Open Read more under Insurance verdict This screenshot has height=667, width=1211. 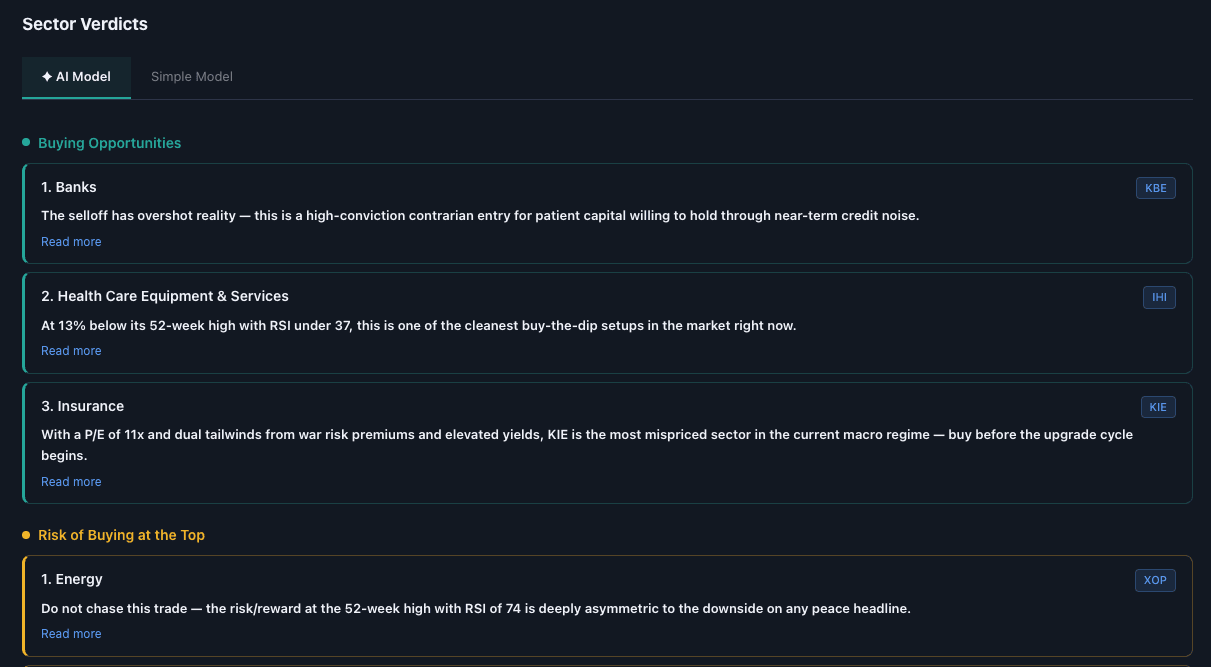tap(71, 481)
